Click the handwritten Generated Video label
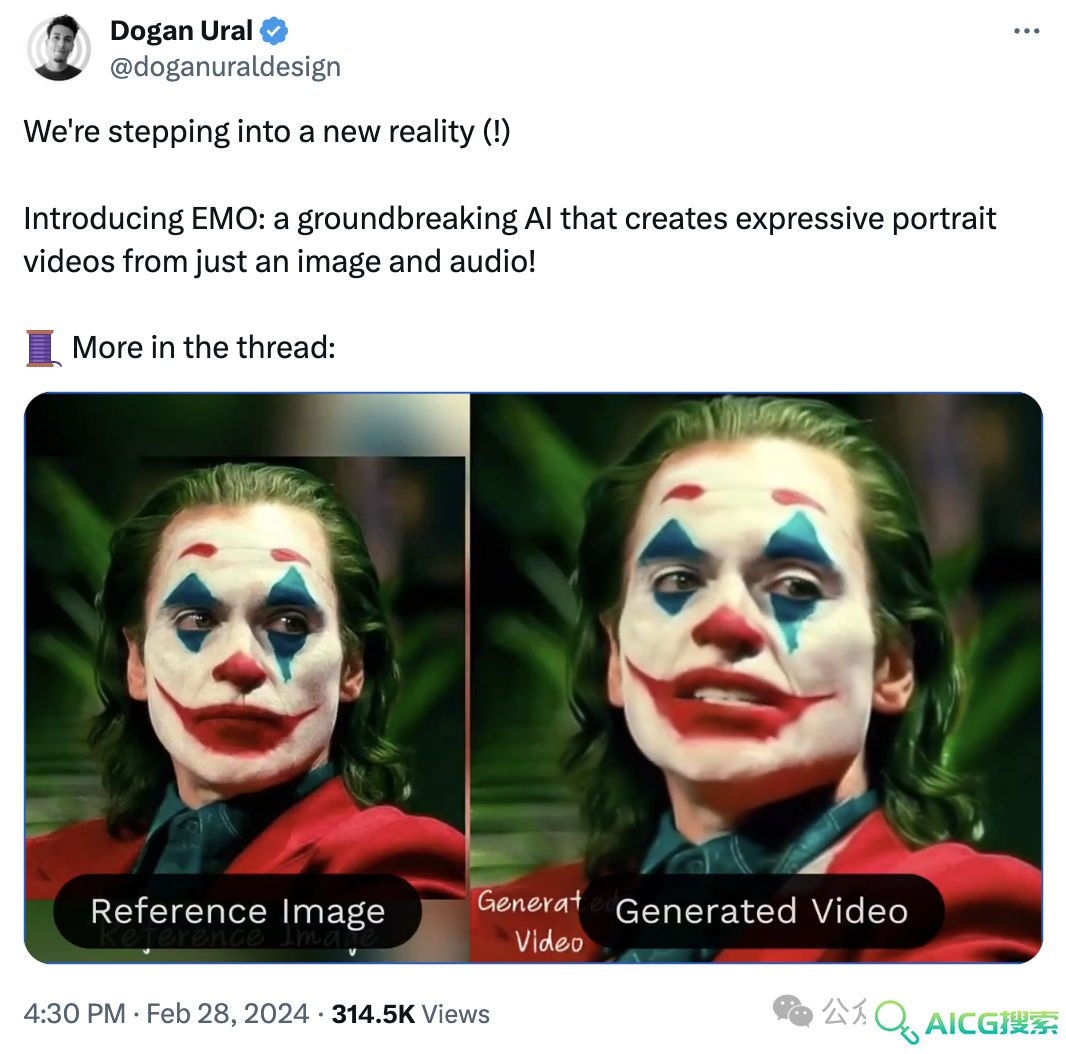Image resolution: width=1066 pixels, height=1054 pixels. [530, 922]
